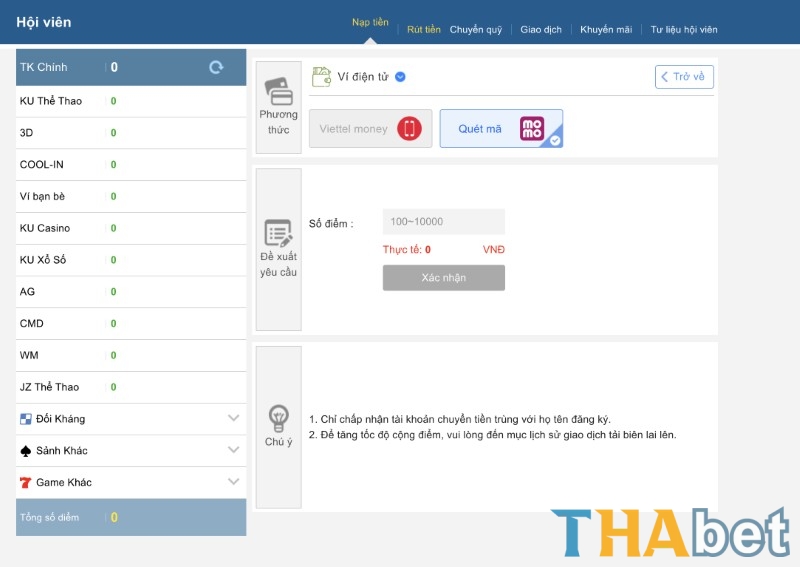Select the Ví bạn bè row
Screen dimensions: 800x567
pyautogui.click(x=131, y=196)
